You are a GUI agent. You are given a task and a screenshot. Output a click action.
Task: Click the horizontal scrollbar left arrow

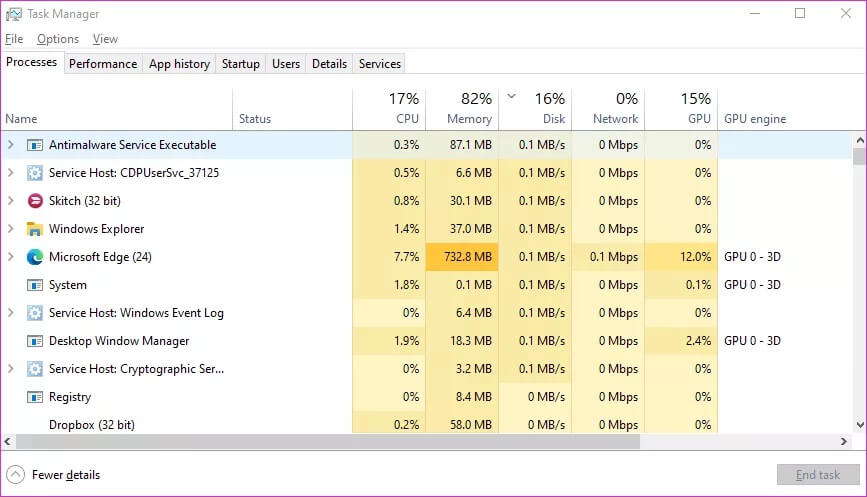coord(7,441)
